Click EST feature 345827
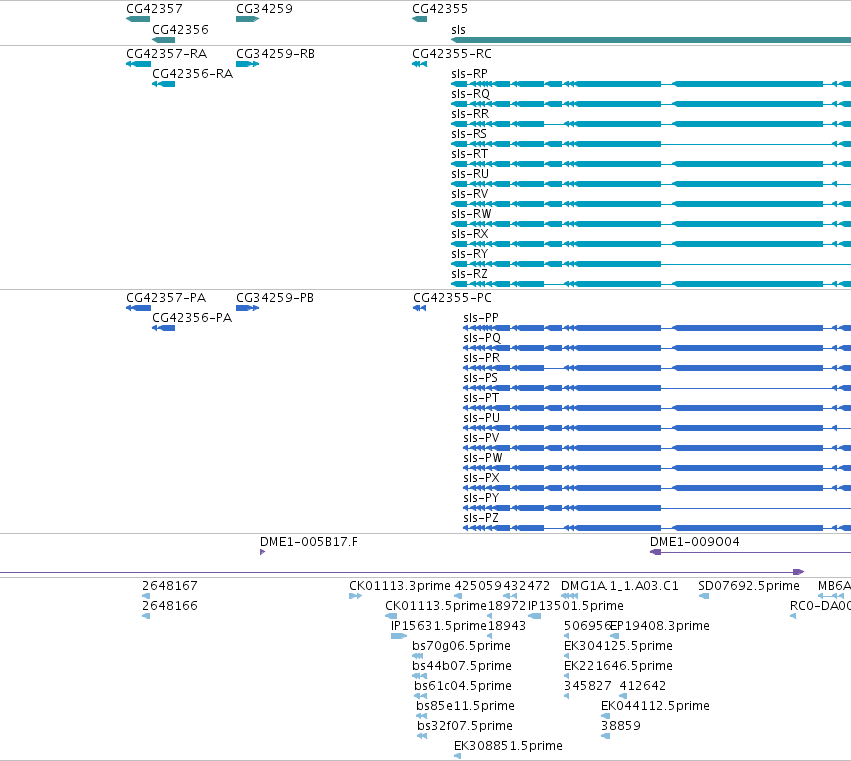851x761 pixels. coord(567,696)
